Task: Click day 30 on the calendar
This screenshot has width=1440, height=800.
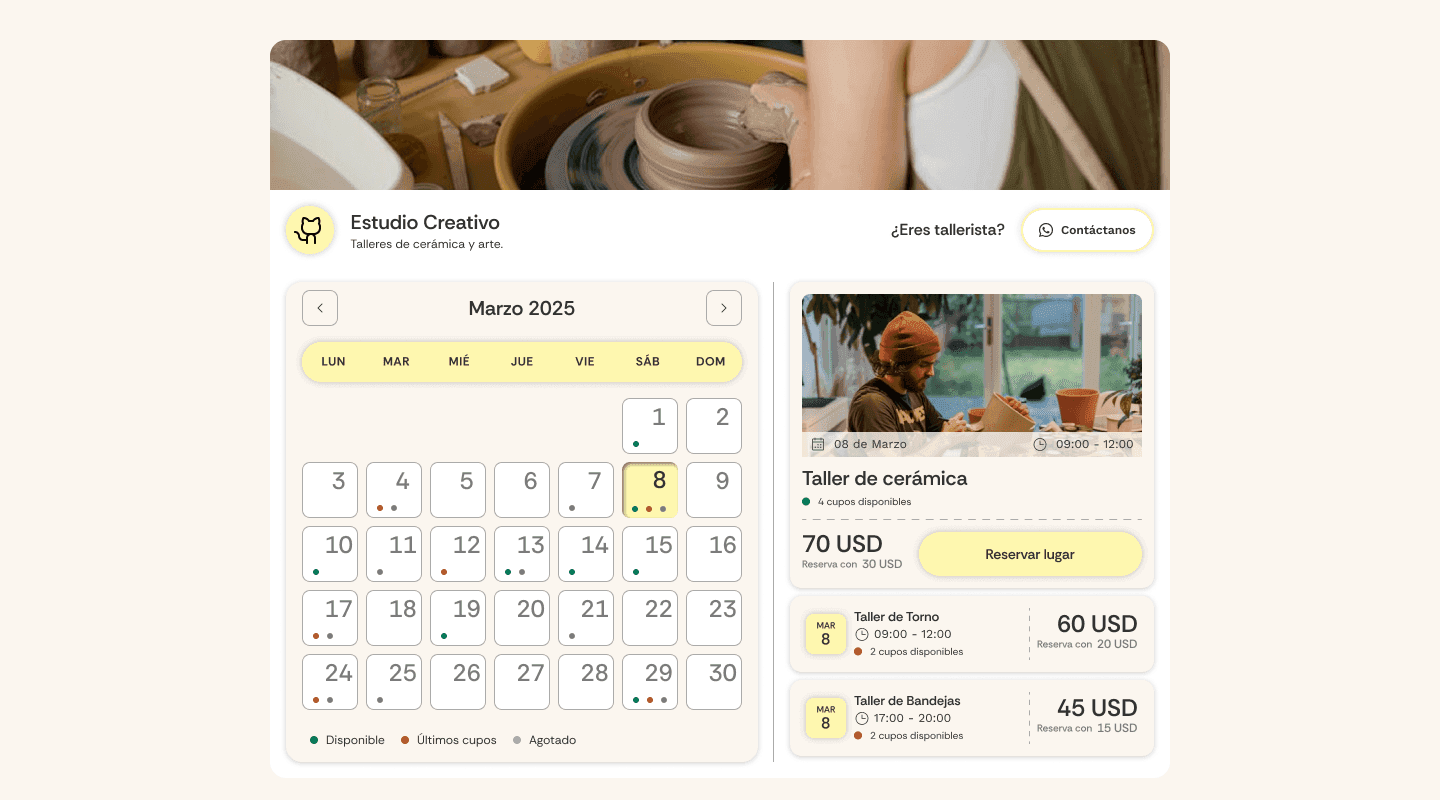Action: [x=714, y=682]
